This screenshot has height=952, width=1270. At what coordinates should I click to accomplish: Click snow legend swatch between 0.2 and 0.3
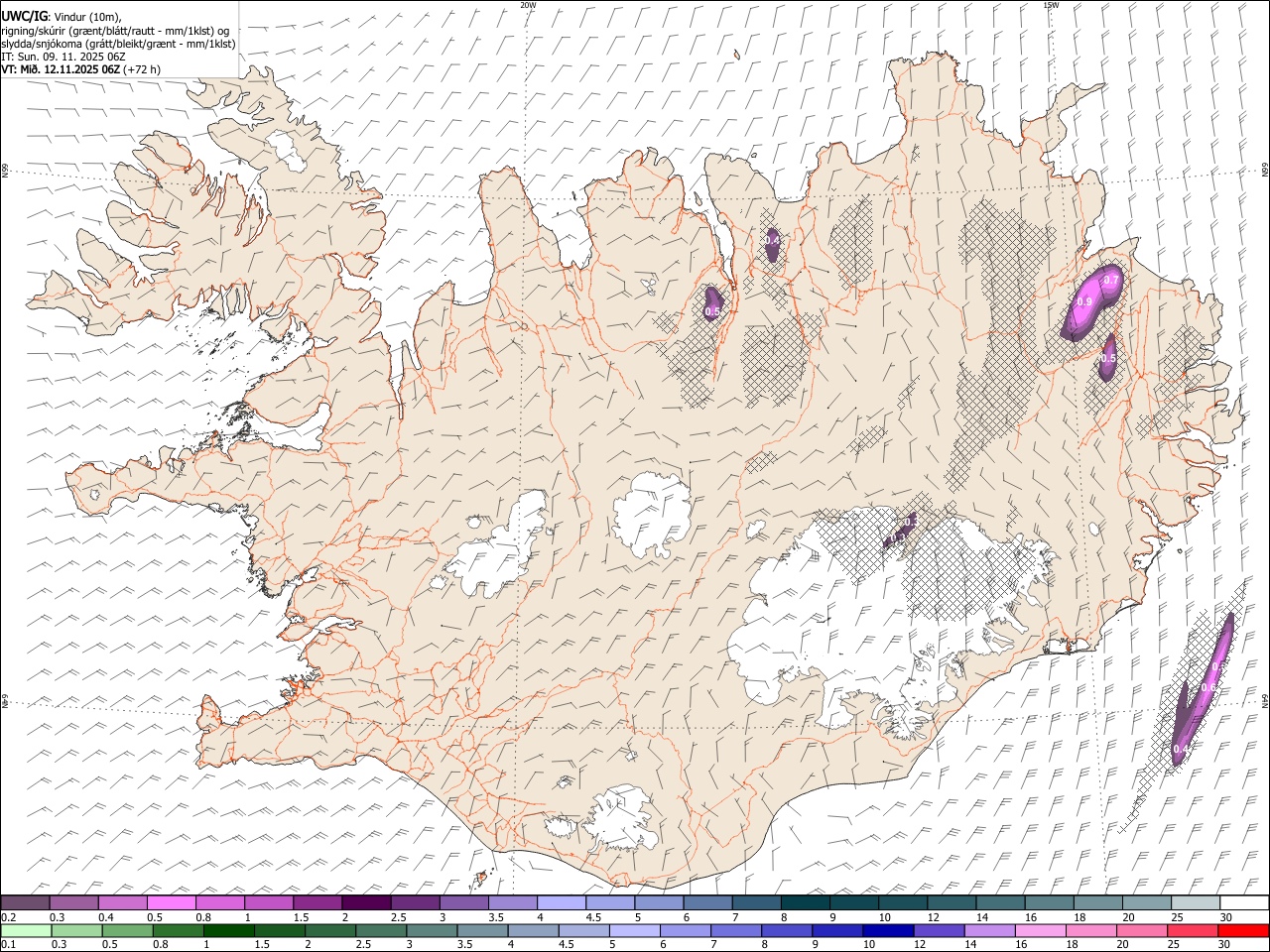click(x=25, y=903)
